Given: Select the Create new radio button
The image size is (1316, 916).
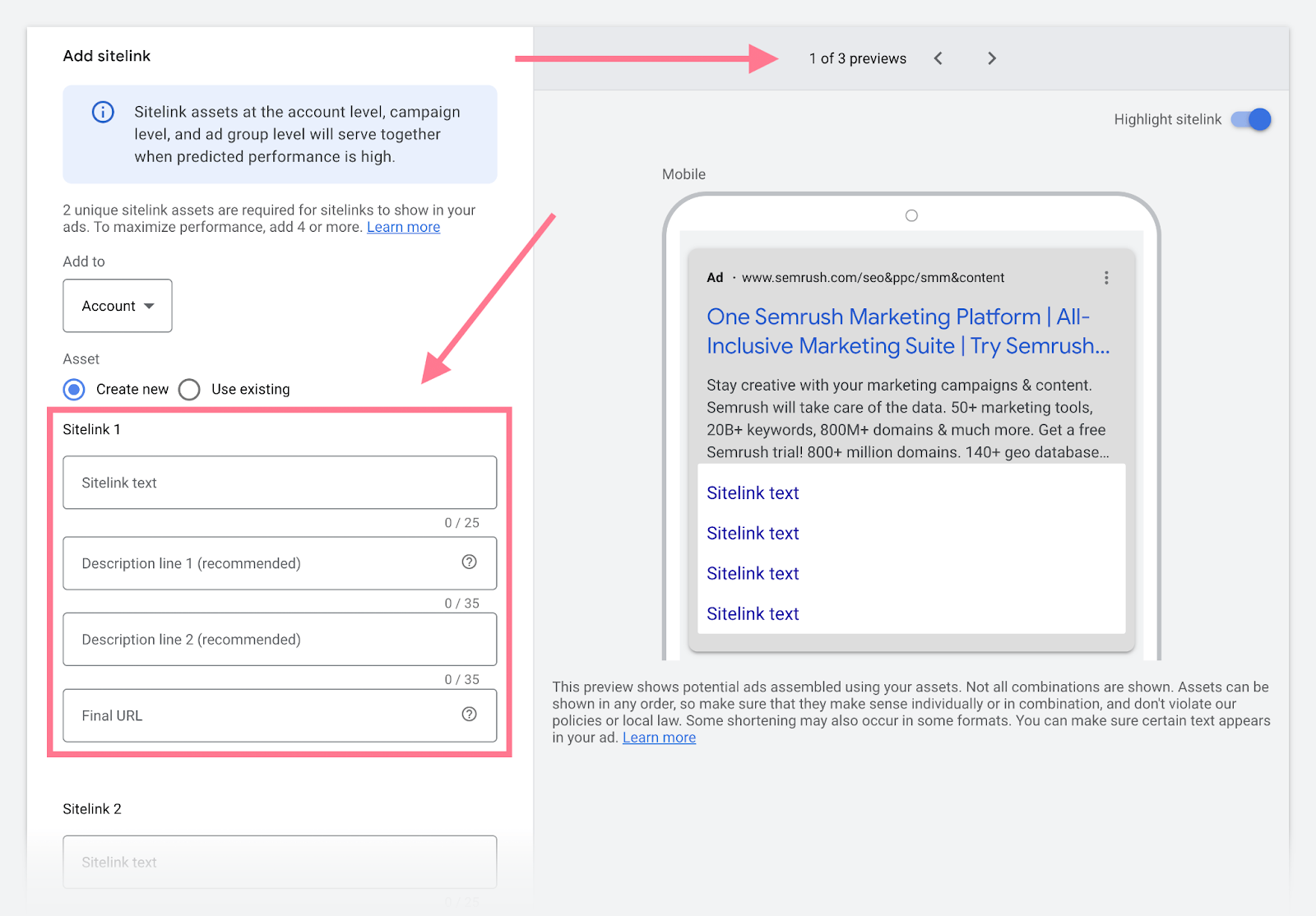Looking at the screenshot, I should click(73, 389).
